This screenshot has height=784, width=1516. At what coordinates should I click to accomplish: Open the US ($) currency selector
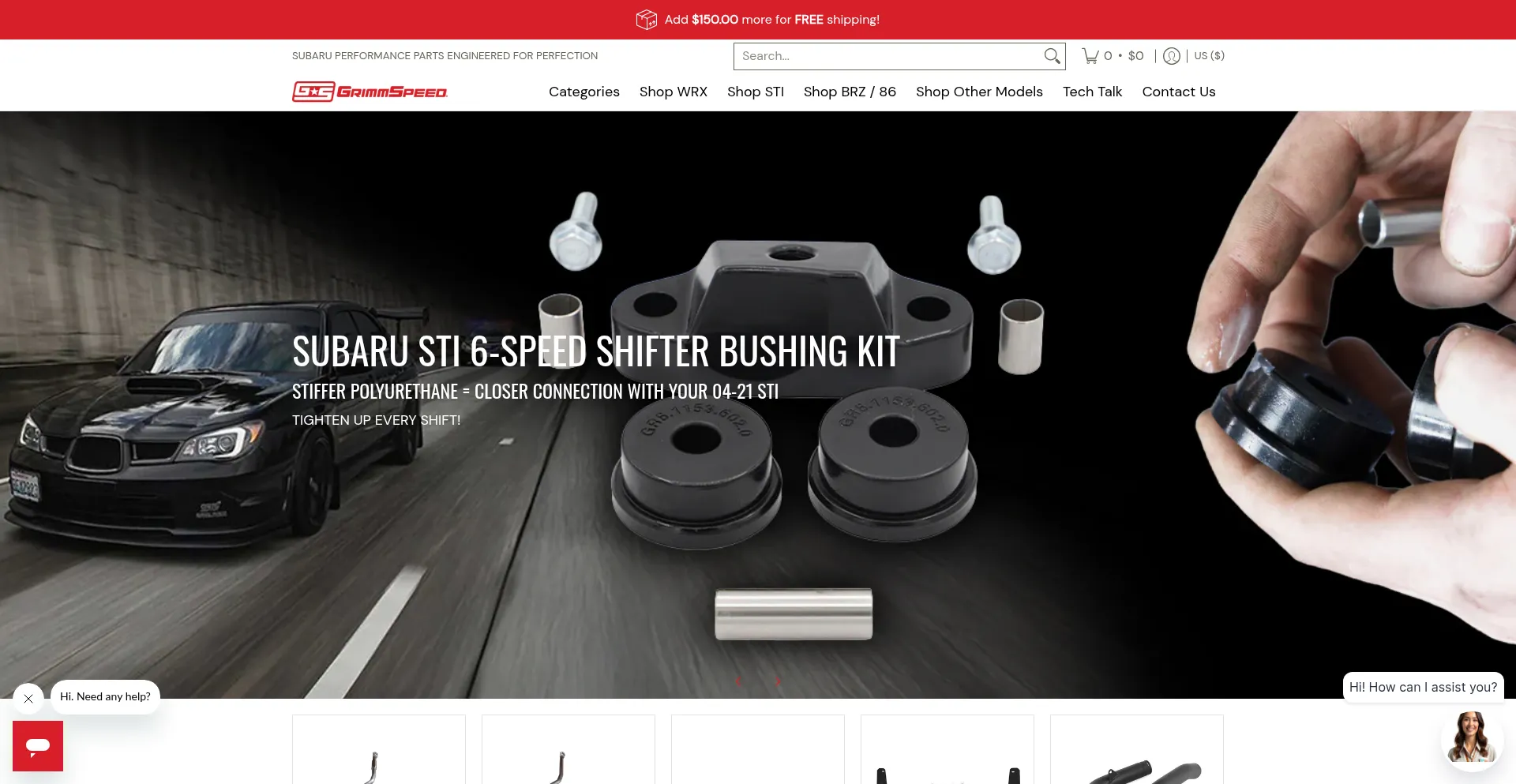point(1210,56)
